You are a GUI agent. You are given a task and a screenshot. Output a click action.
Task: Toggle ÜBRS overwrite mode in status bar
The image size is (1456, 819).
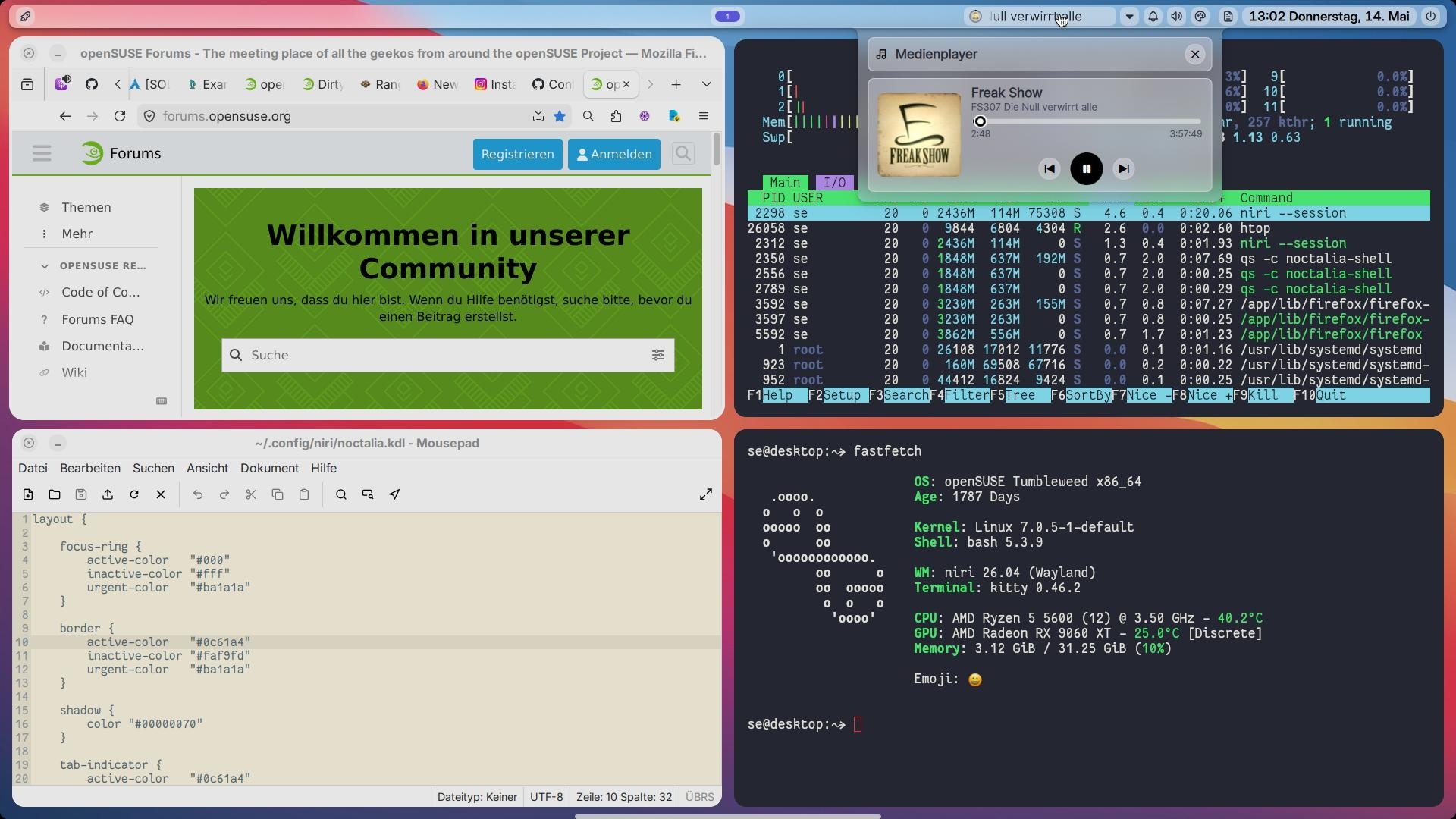click(x=699, y=797)
